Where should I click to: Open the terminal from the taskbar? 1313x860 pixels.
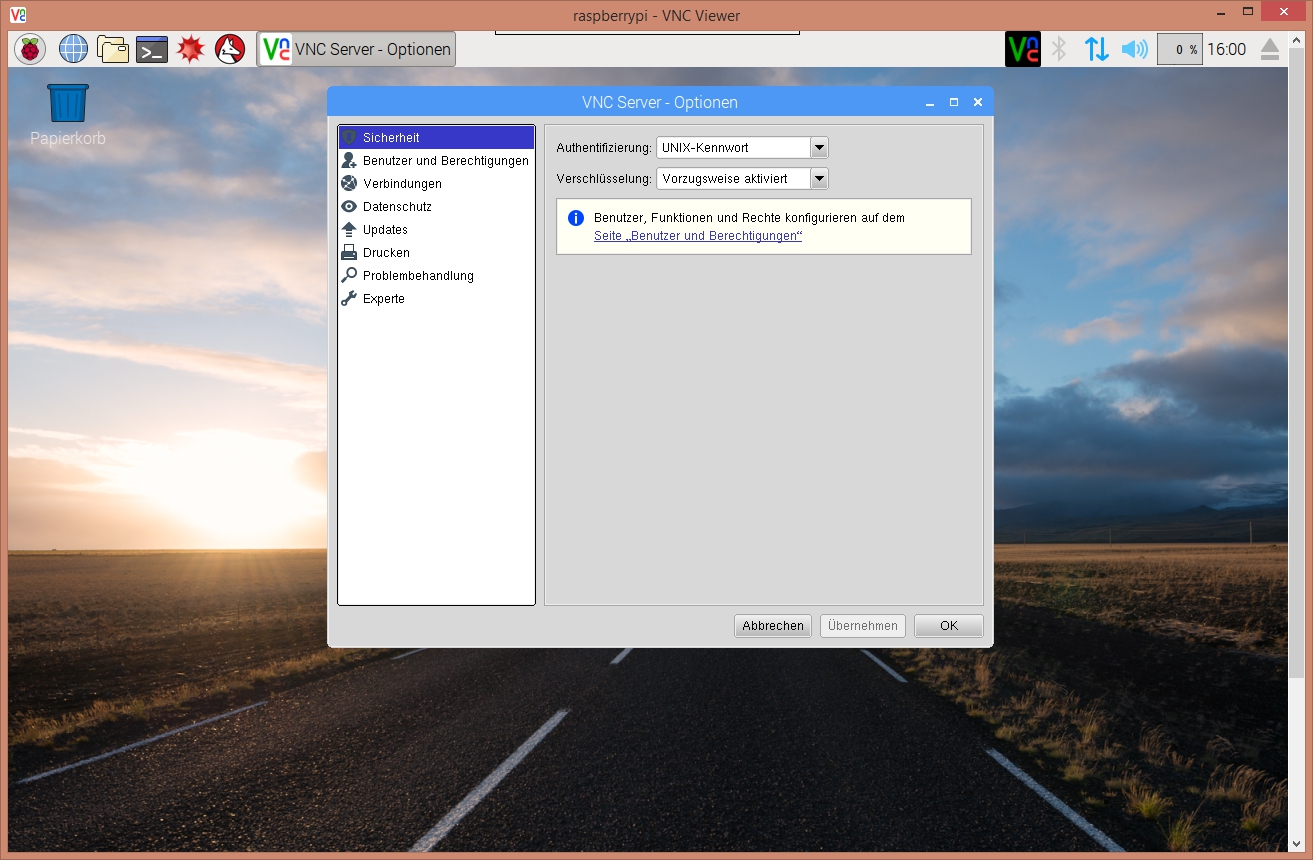coord(152,49)
